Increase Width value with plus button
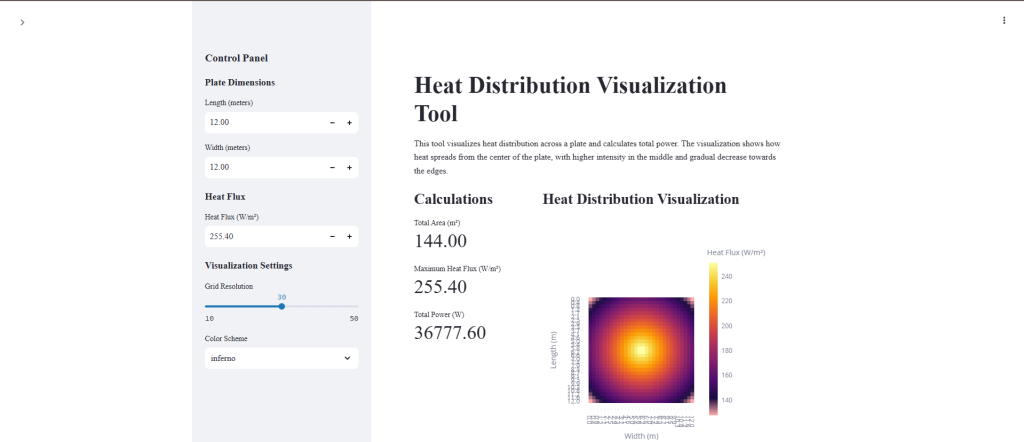Screen dimensions: 1024x442 349,167
